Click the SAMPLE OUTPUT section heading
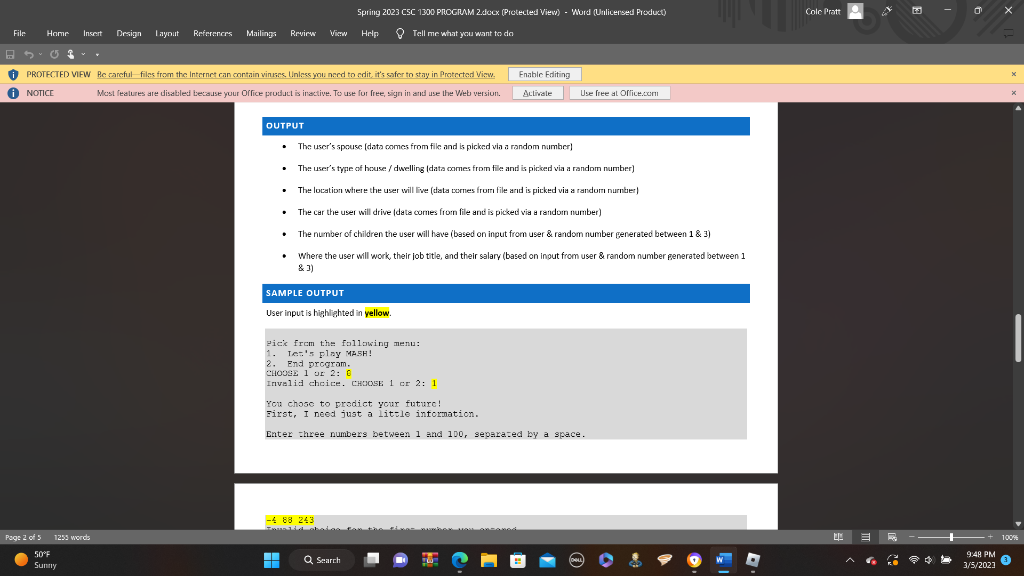 click(x=304, y=293)
